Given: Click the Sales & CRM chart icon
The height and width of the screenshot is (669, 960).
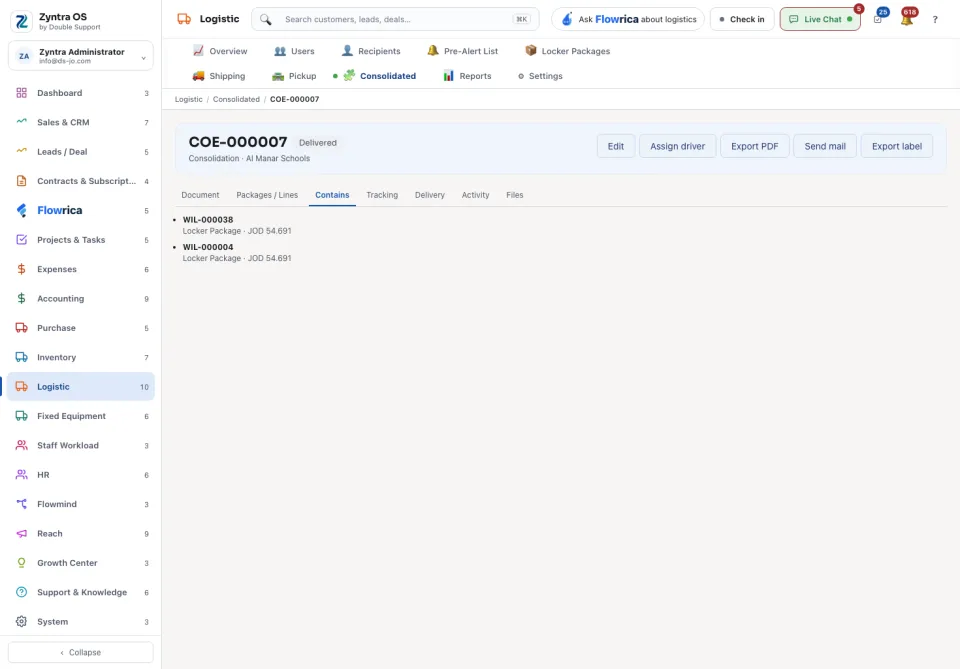Looking at the screenshot, I should 21,122.
